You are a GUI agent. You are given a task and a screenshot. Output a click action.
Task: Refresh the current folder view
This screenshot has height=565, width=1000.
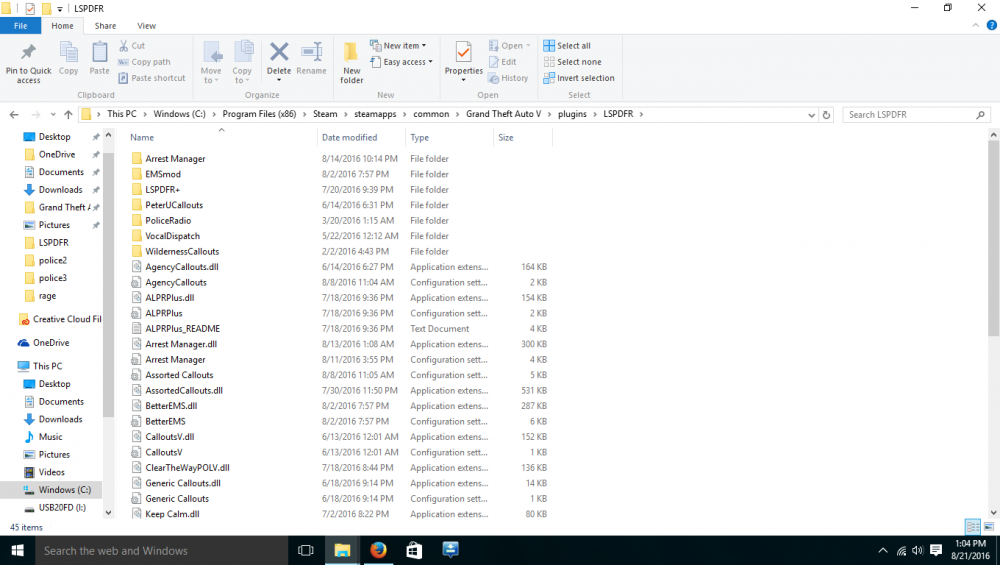[x=827, y=115]
